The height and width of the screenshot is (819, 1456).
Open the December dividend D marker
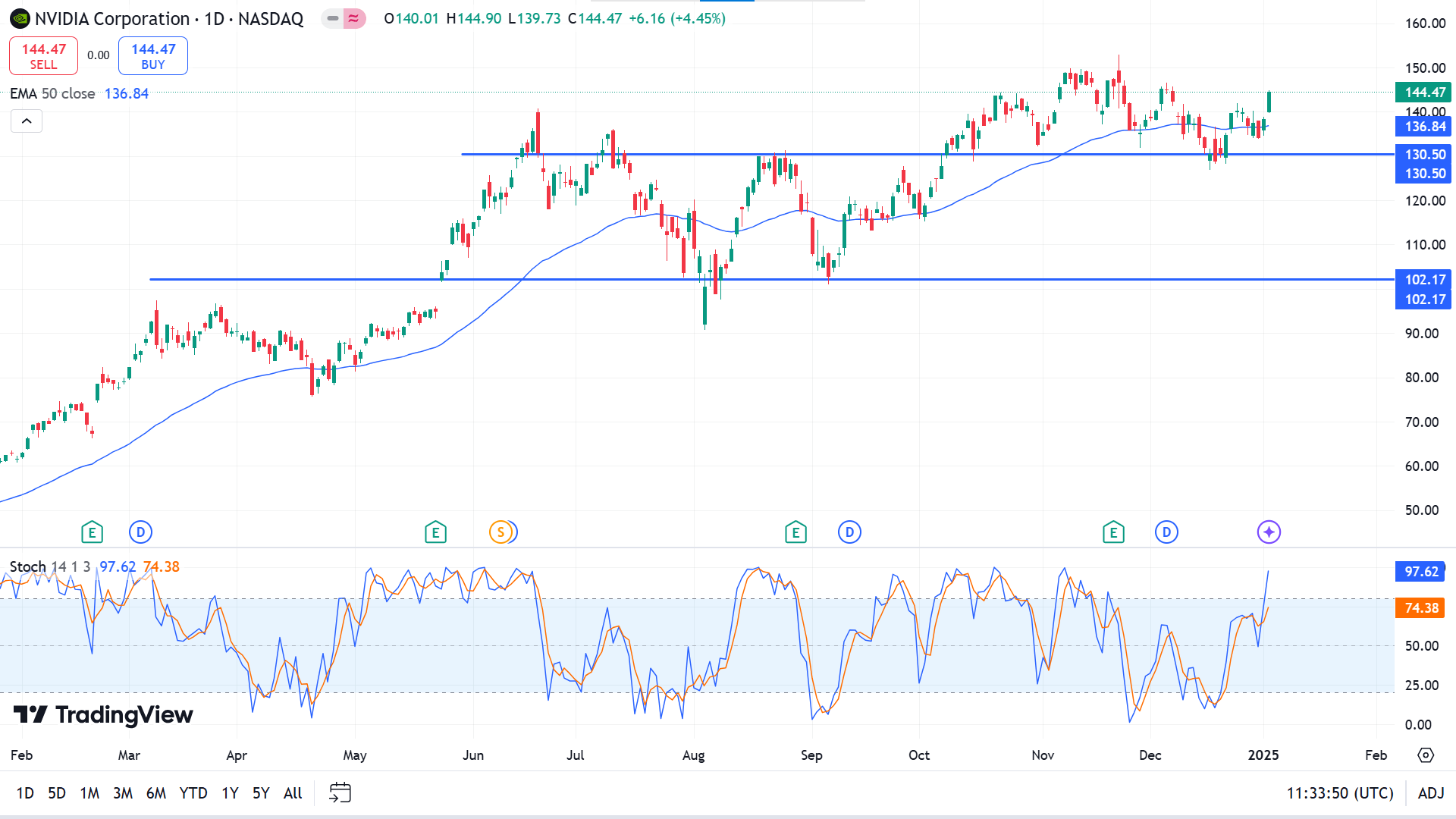(x=1166, y=532)
